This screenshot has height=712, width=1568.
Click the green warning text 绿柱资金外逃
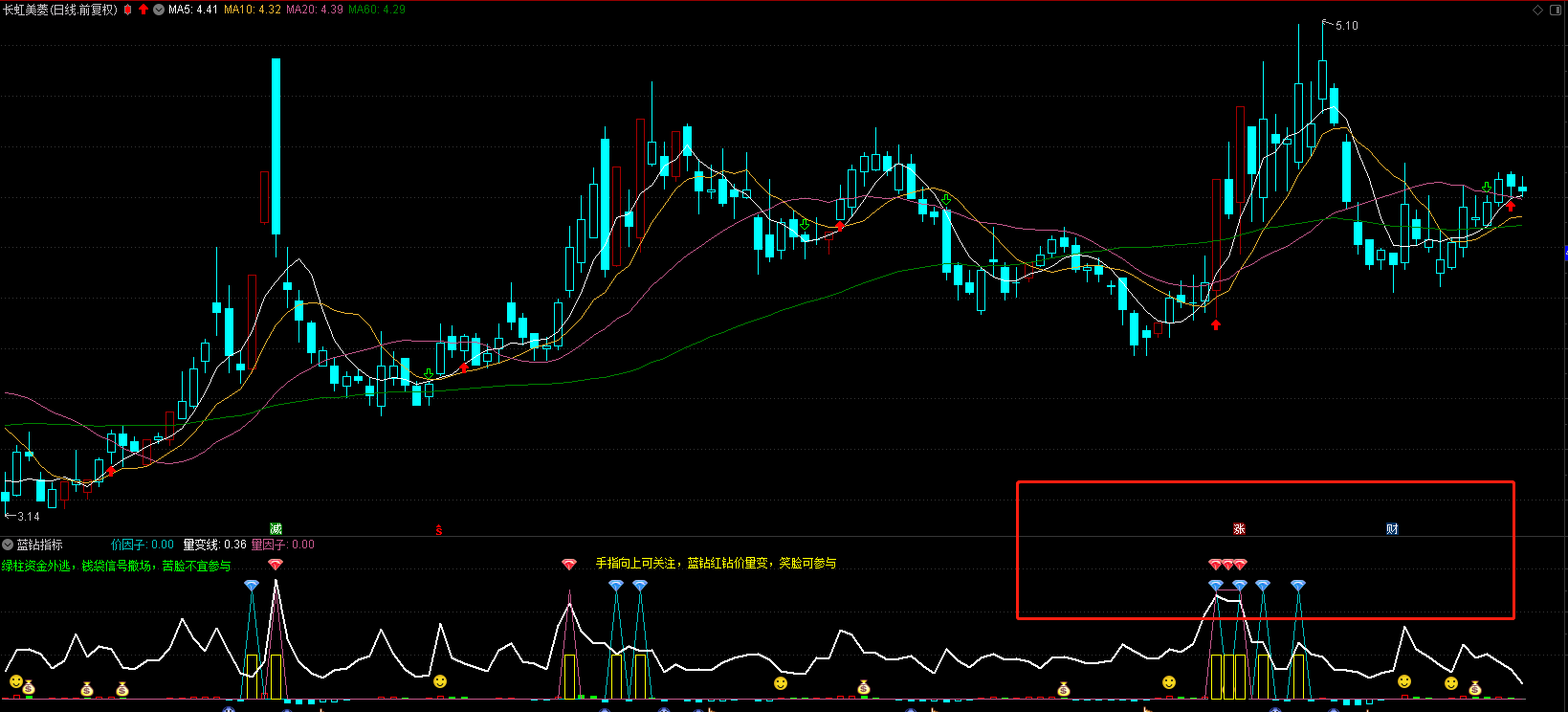[35, 567]
